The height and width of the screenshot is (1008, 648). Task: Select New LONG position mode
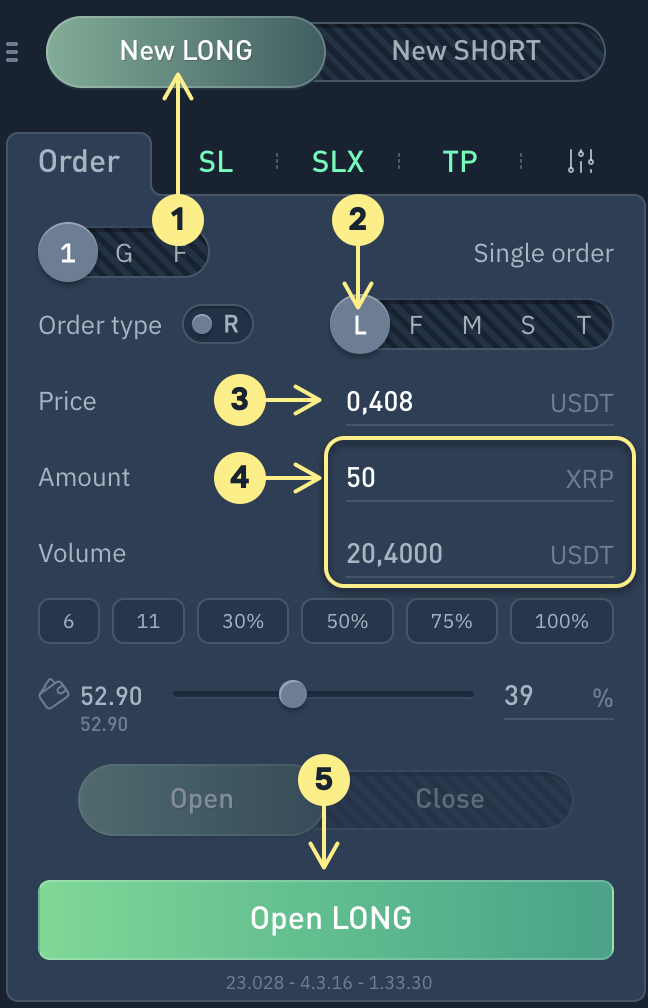[186, 50]
